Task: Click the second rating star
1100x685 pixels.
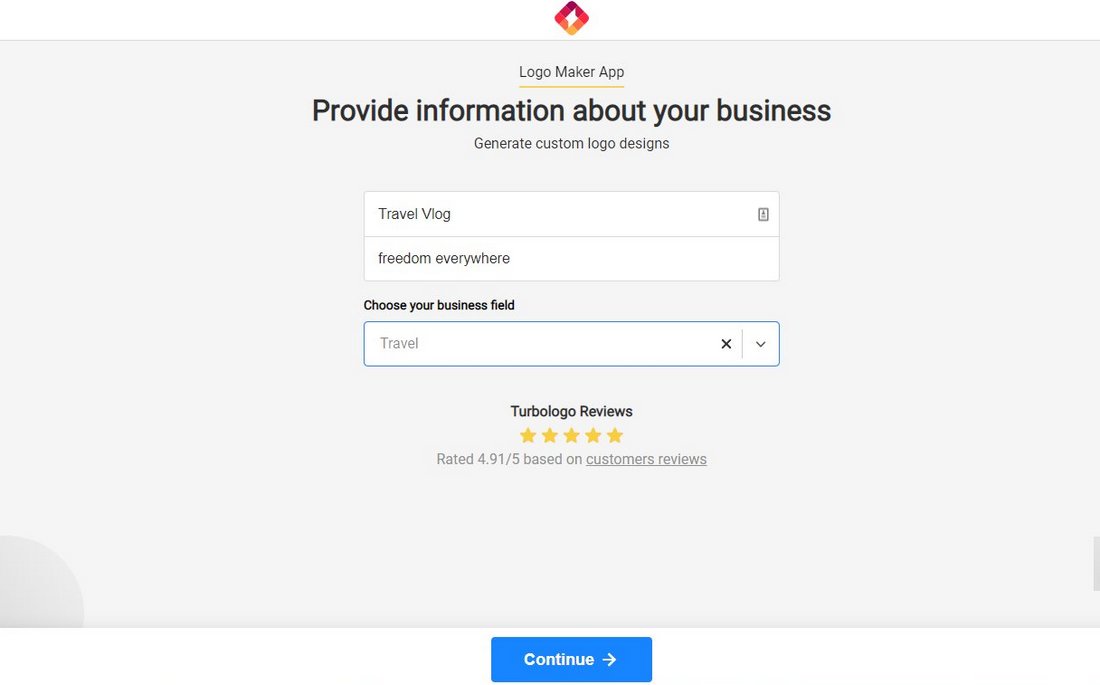Action: click(550, 436)
